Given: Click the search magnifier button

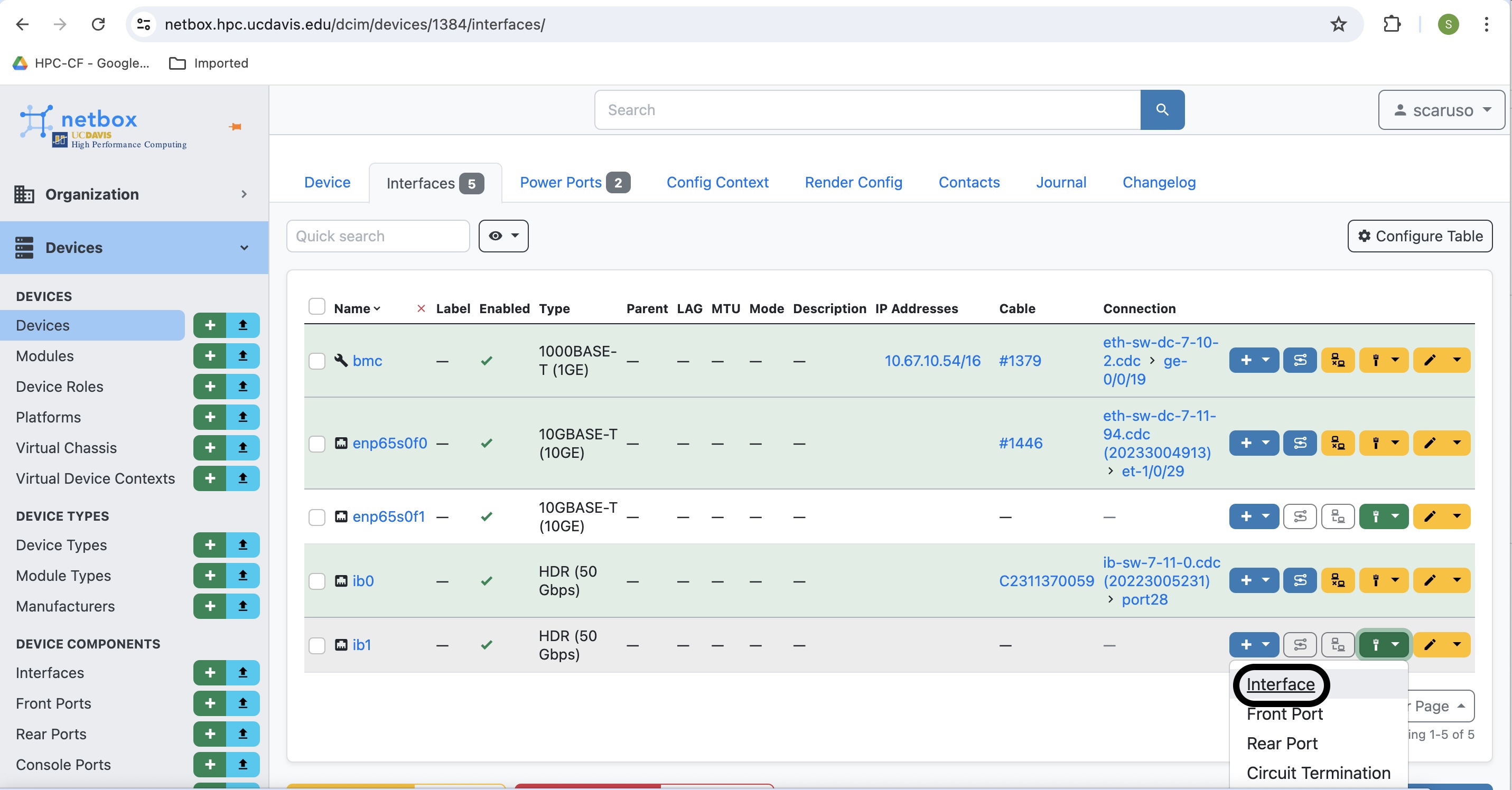Looking at the screenshot, I should [x=1162, y=110].
